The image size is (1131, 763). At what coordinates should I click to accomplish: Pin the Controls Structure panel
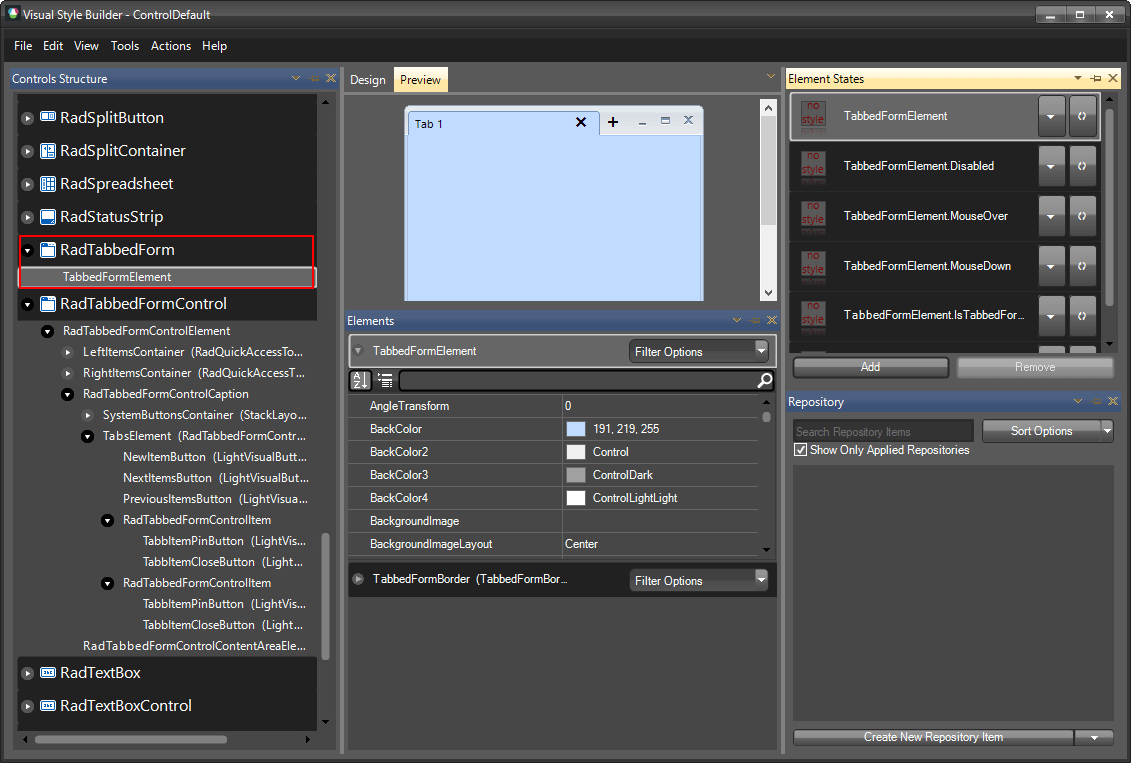314,78
